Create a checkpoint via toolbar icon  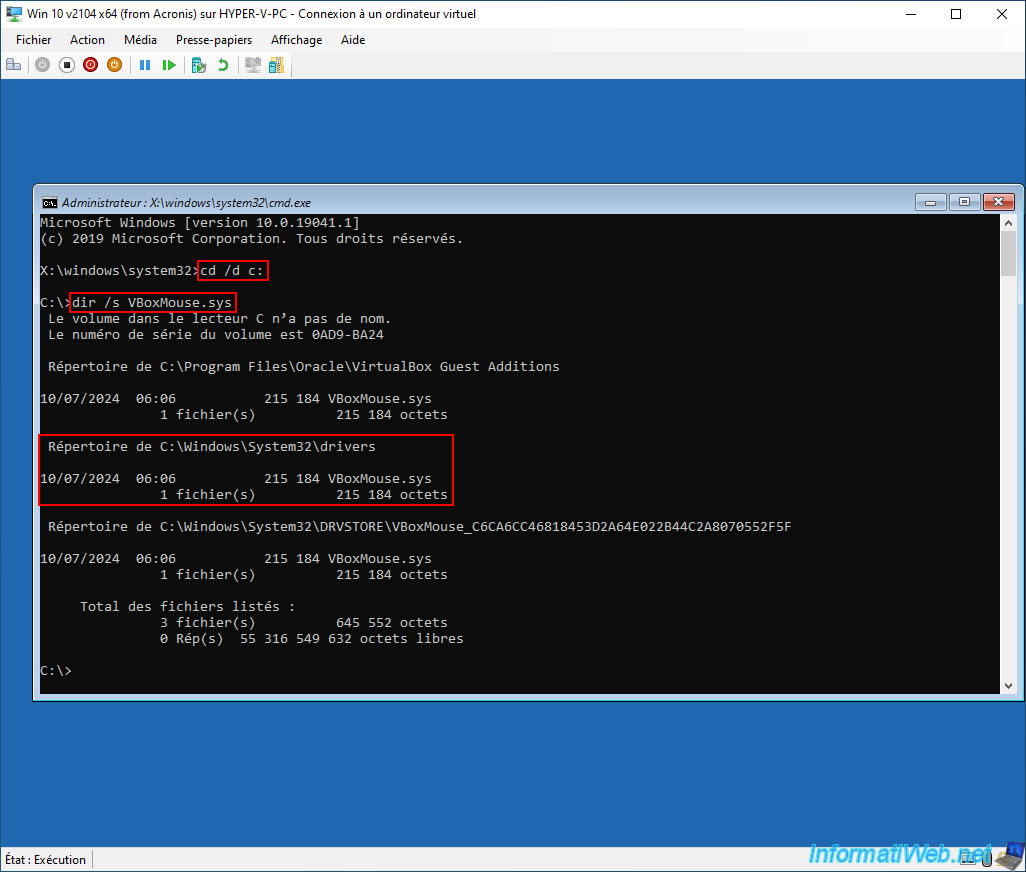198,65
